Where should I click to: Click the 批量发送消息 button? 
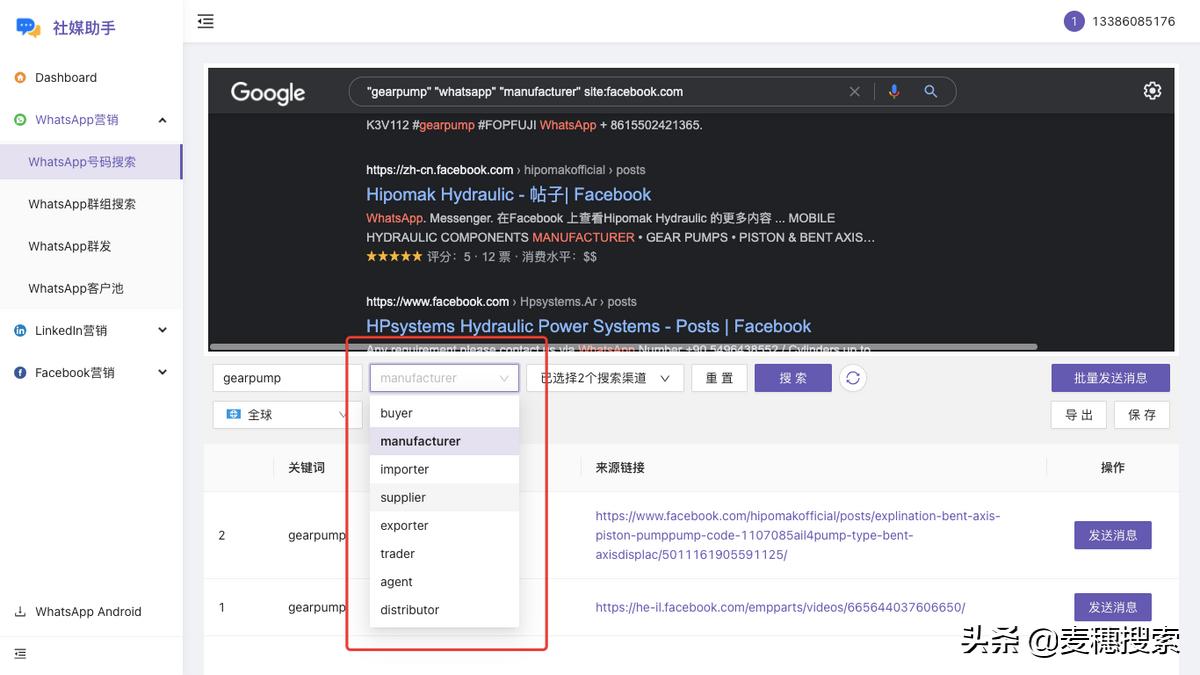1110,378
